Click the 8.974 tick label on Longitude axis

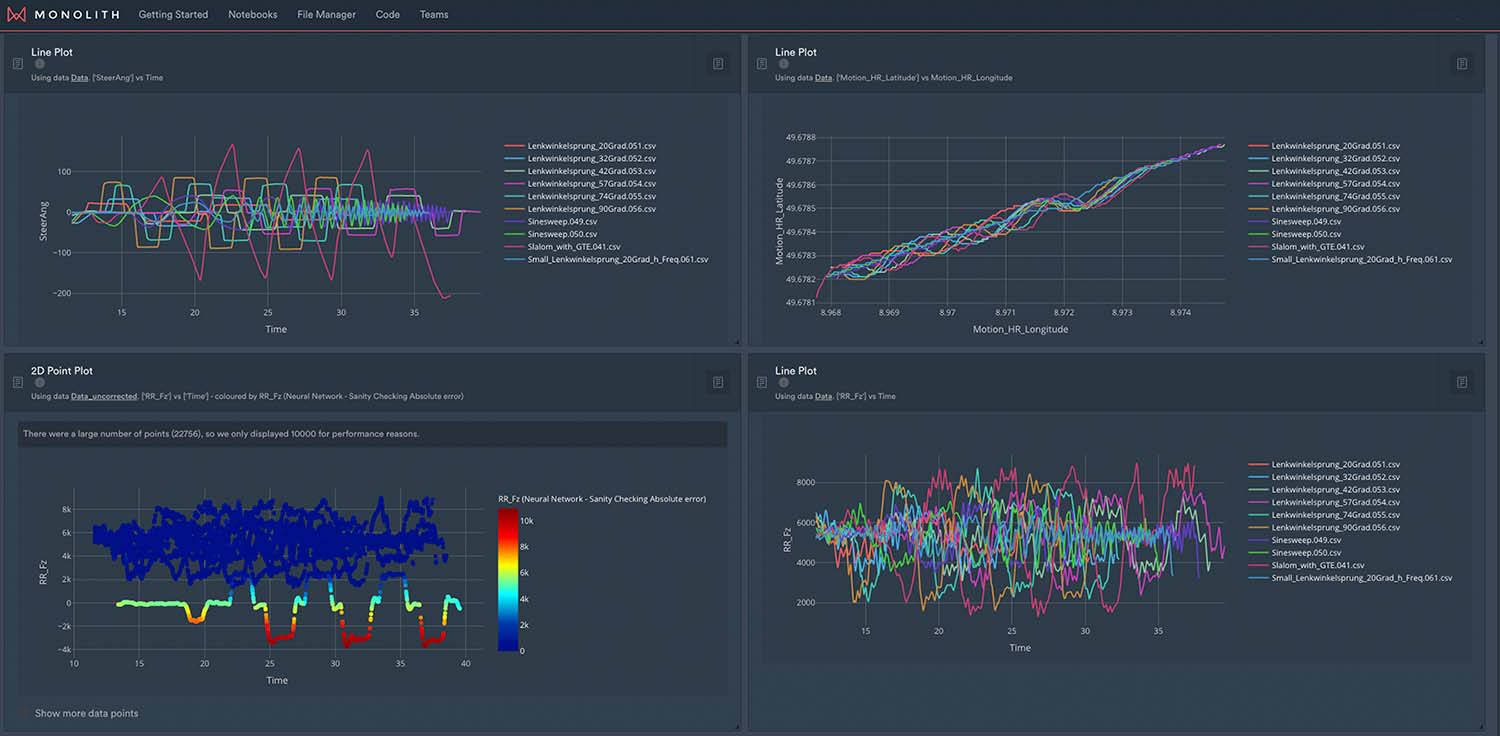click(1180, 312)
